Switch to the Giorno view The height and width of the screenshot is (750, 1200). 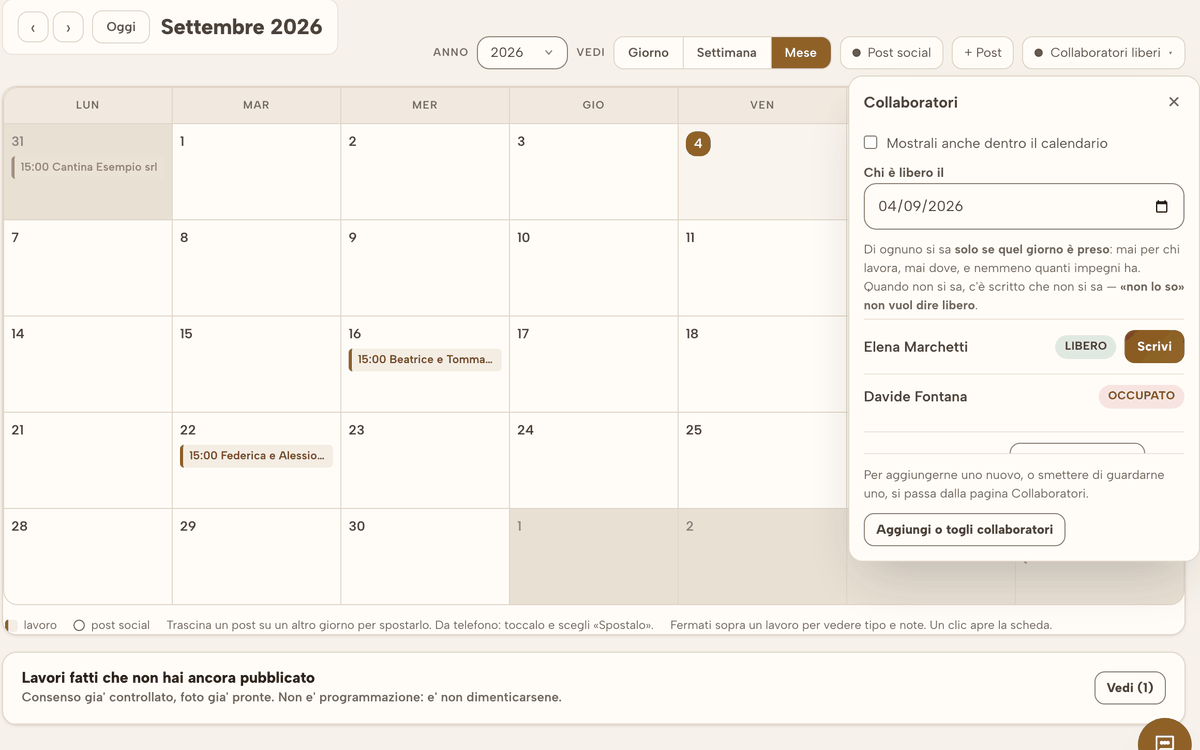648,53
